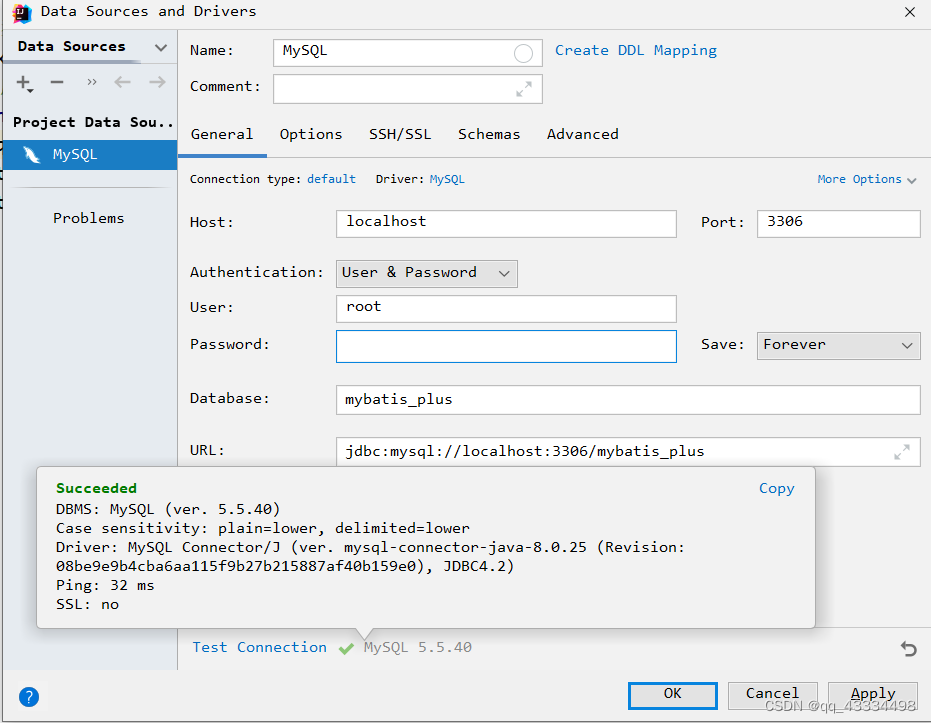Click the Cancel button
The height and width of the screenshot is (723, 931).
point(772,695)
